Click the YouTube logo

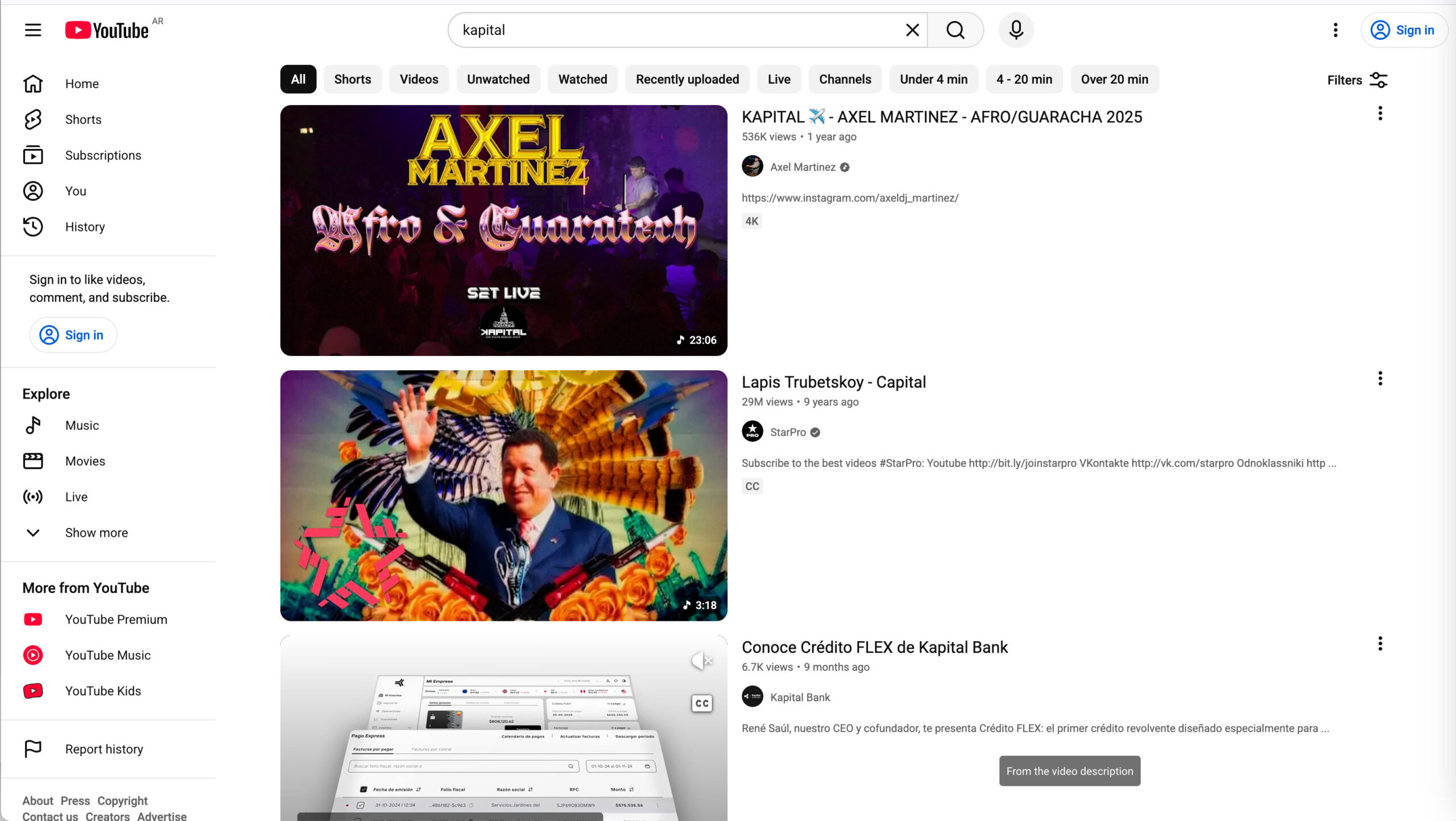pos(107,30)
